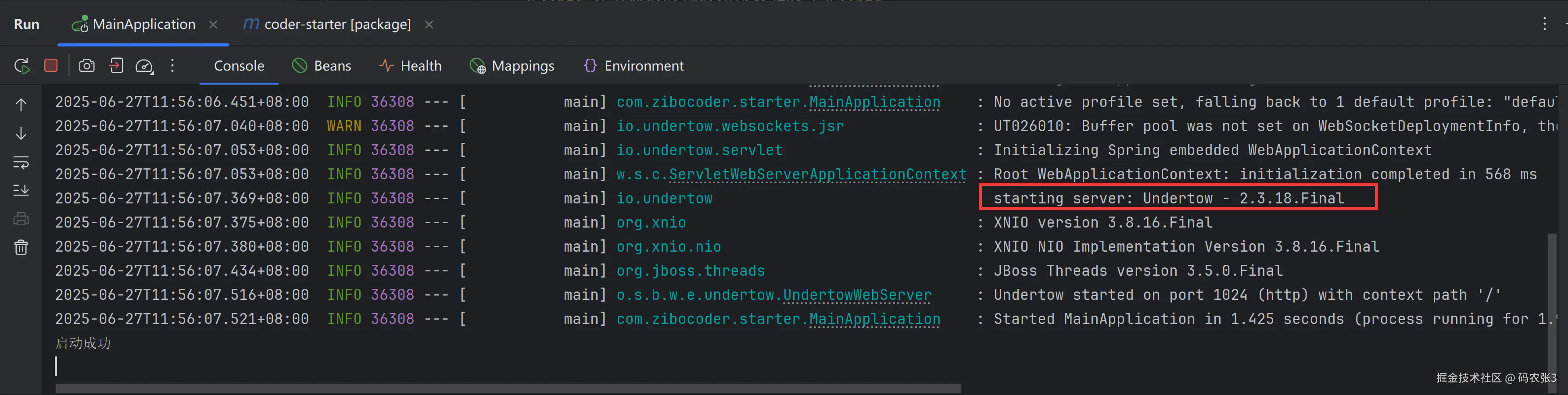1568x395 pixels.
Task: Open the profiler gauge icon
Action: 144,66
